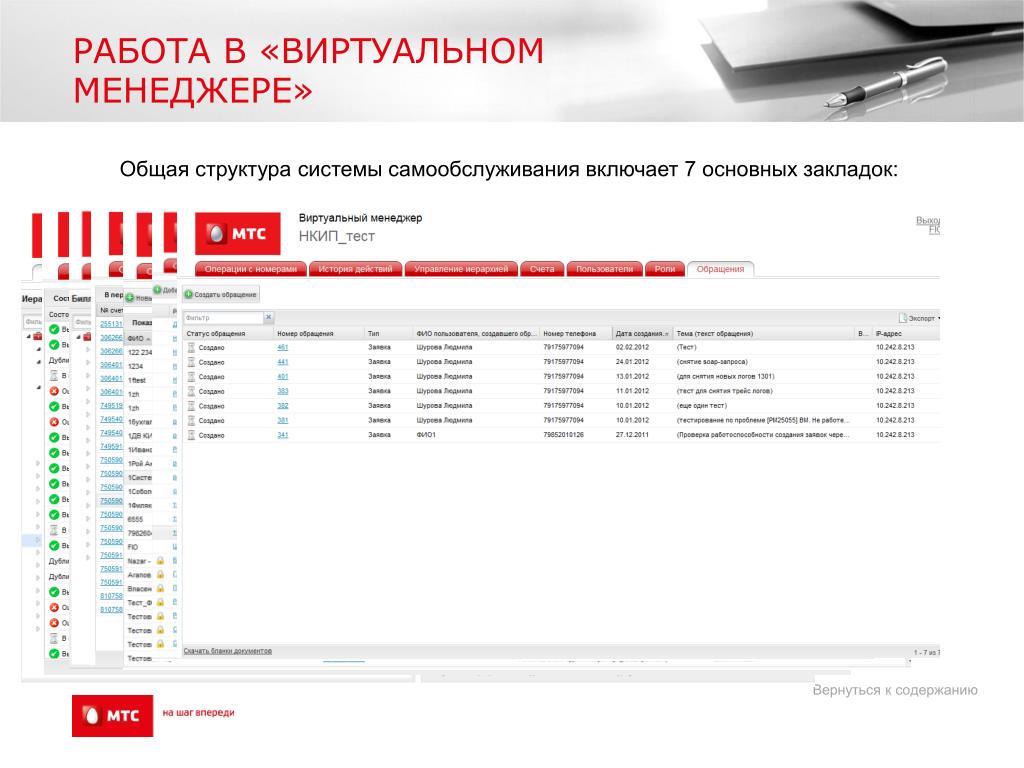
Task: Click the ФИО1 user cell
Action: click(x=426, y=435)
